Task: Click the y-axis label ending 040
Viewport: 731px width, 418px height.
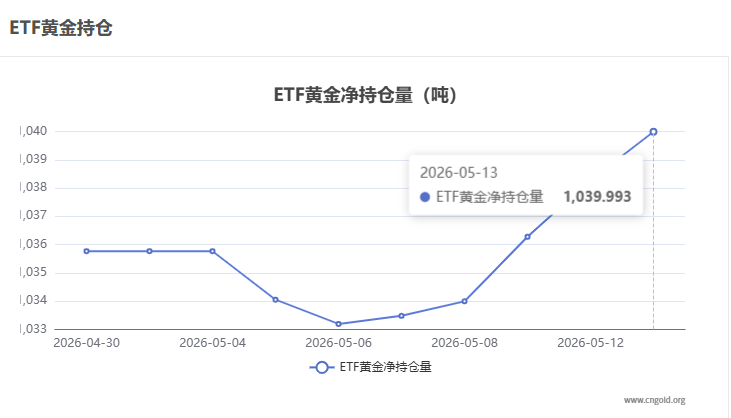Action: (x=34, y=131)
